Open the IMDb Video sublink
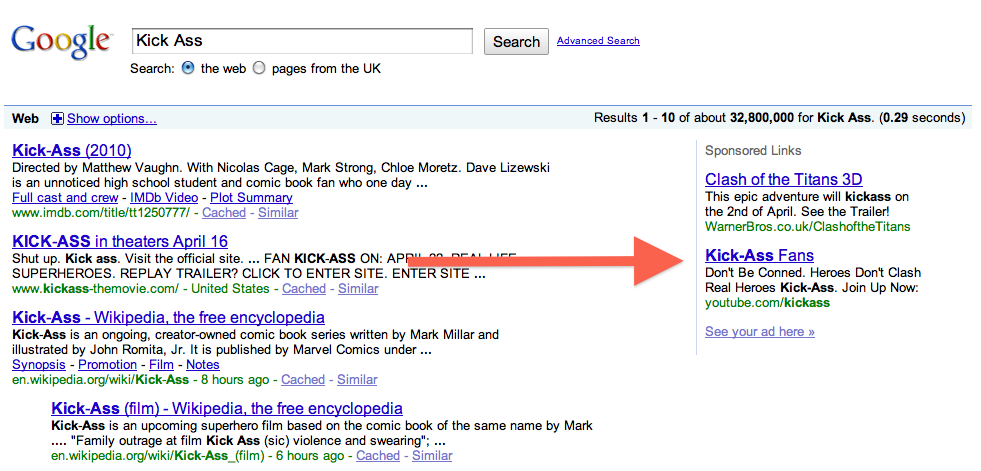This screenshot has height=471, width=981. pyautogui.click(x=164, y=198)
